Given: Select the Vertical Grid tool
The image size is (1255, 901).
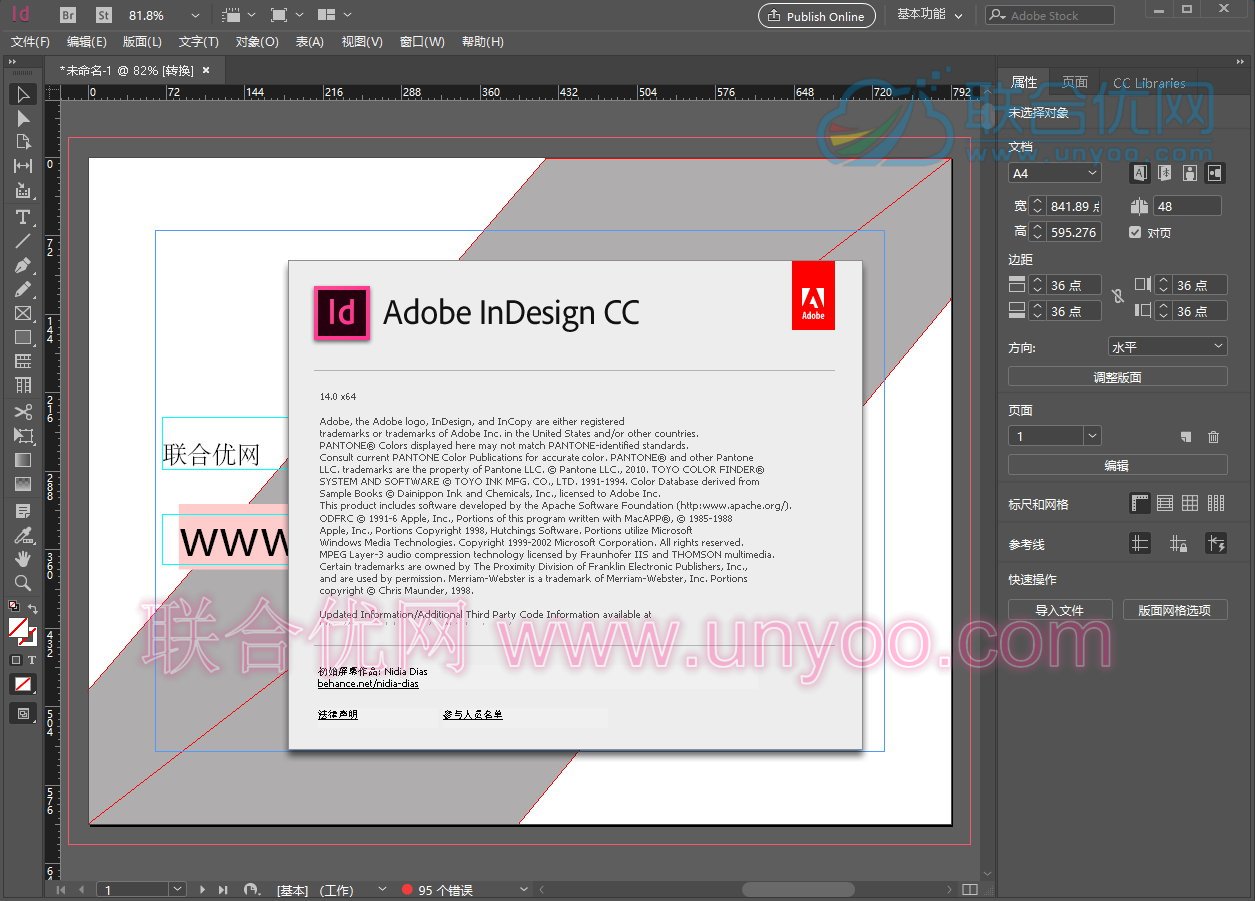Looking at the screenshot, I should coord(23,385).
